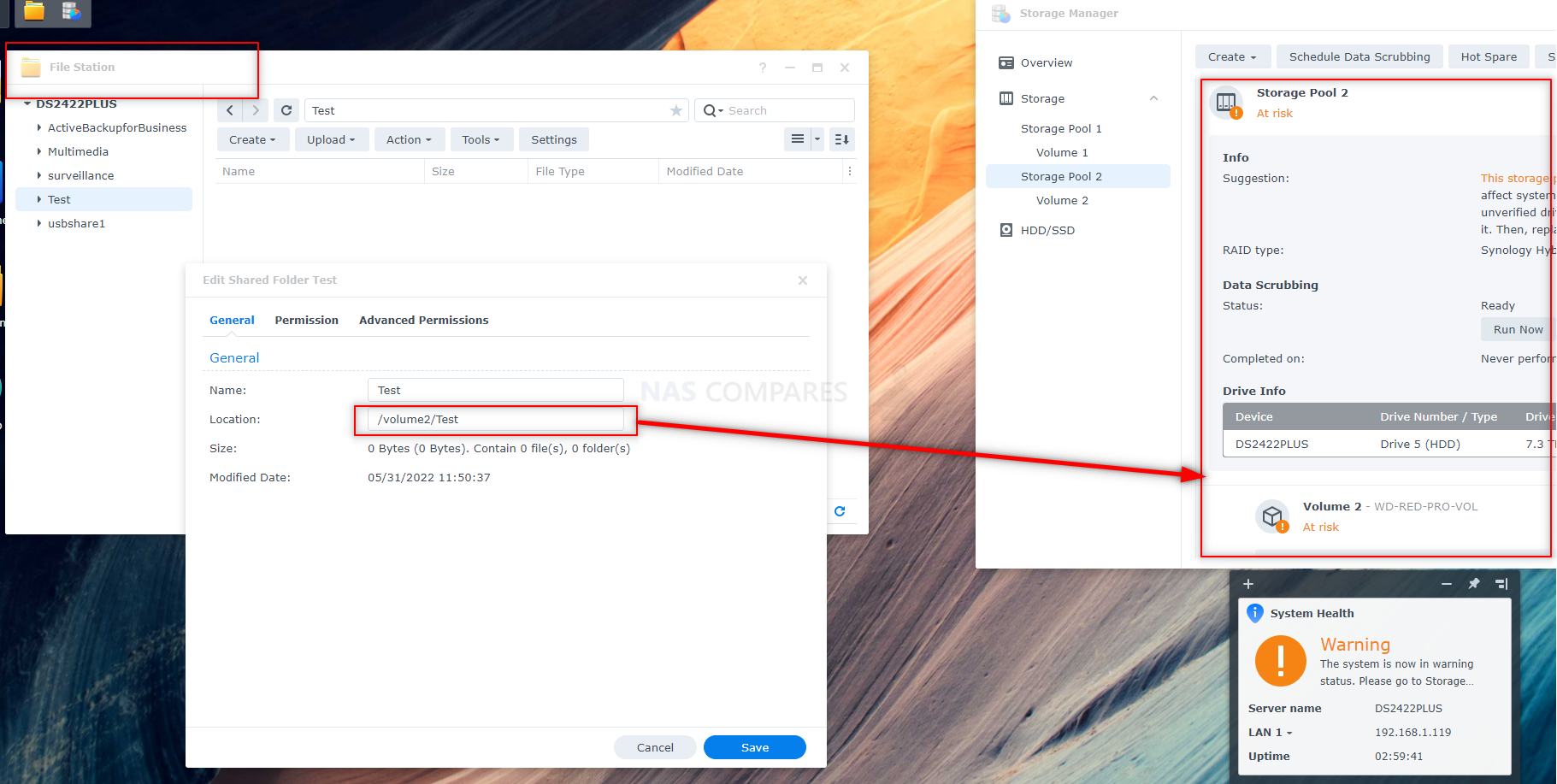This screenshot has width=1557, height=784.
Task: Expand the surveillance folder arrow
Action: (x=38, y=175)
